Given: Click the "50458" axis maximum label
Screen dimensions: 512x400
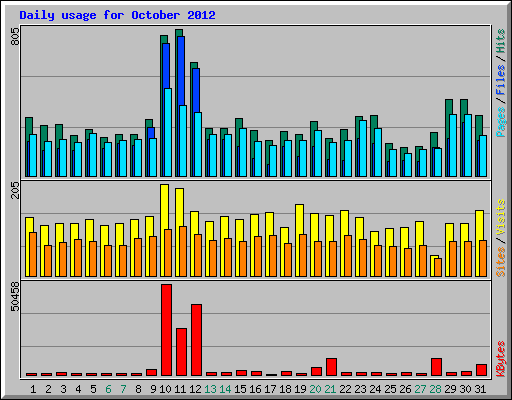Looking at the screenshot, I should click(x=15, y=296).
